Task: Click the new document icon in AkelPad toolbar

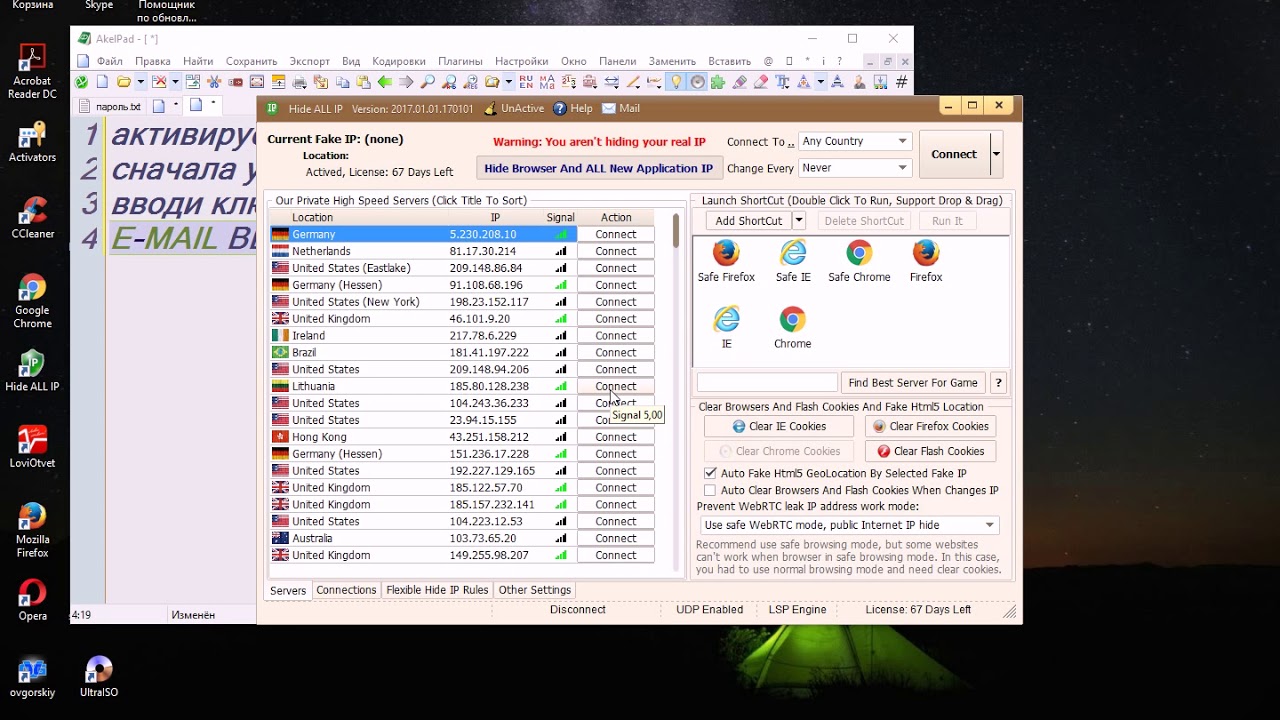Action: point(102,82)
